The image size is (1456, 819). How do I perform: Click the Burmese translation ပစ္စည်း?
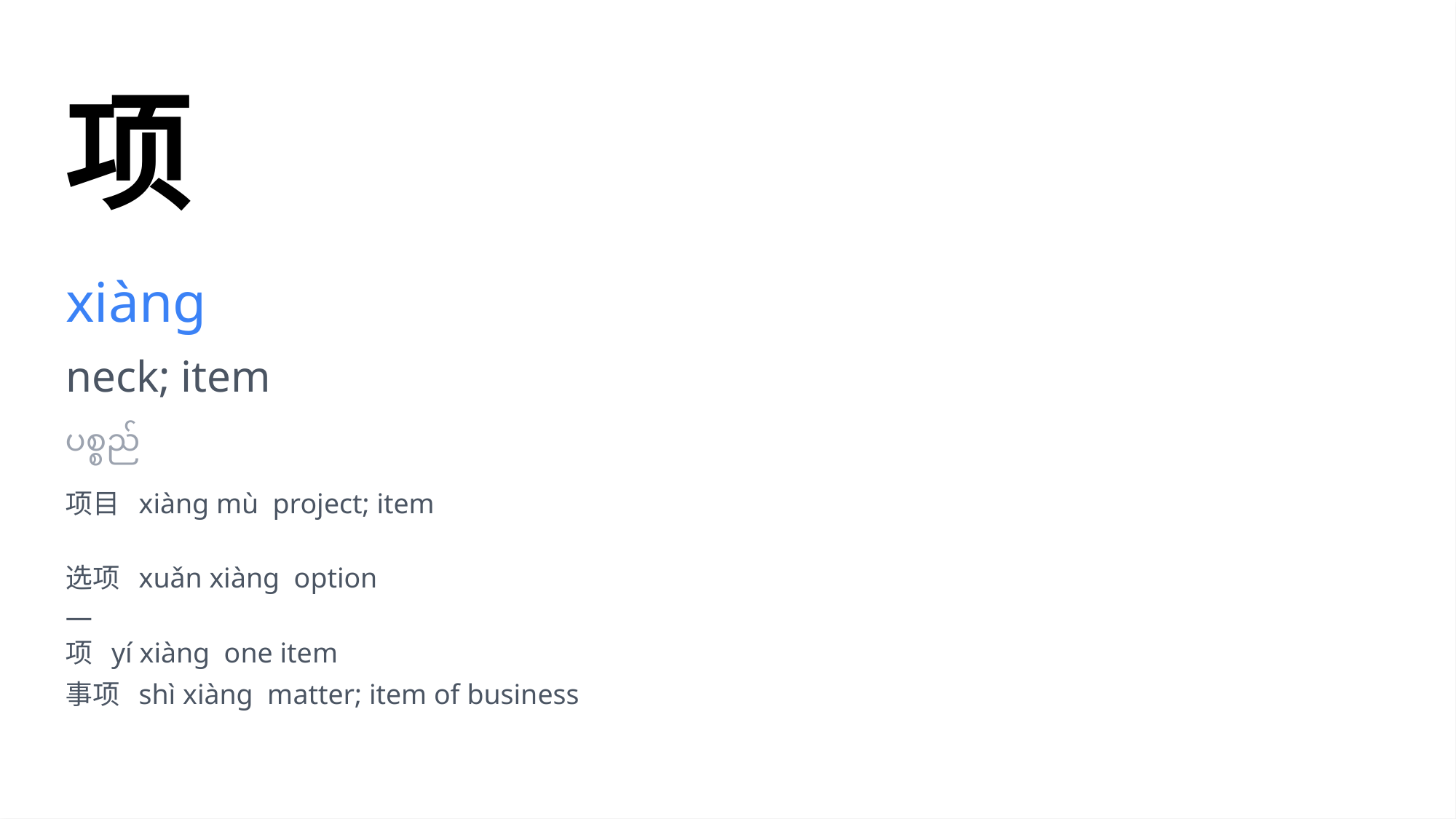coord(103,443)
